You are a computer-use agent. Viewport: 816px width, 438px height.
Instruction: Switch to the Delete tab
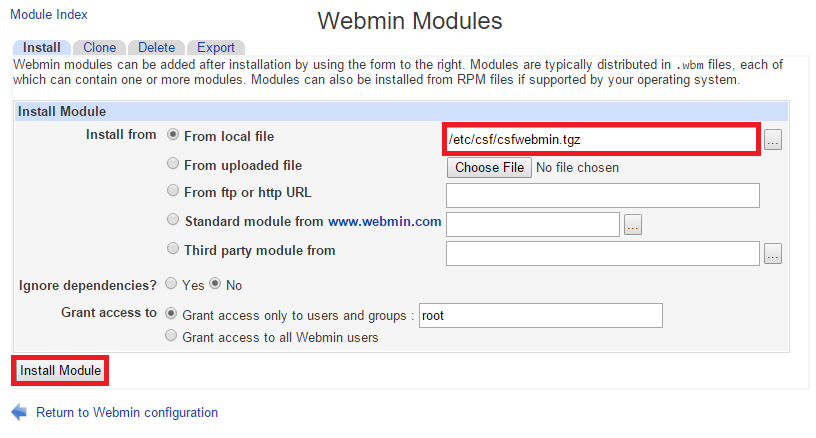tap(156, 47)
